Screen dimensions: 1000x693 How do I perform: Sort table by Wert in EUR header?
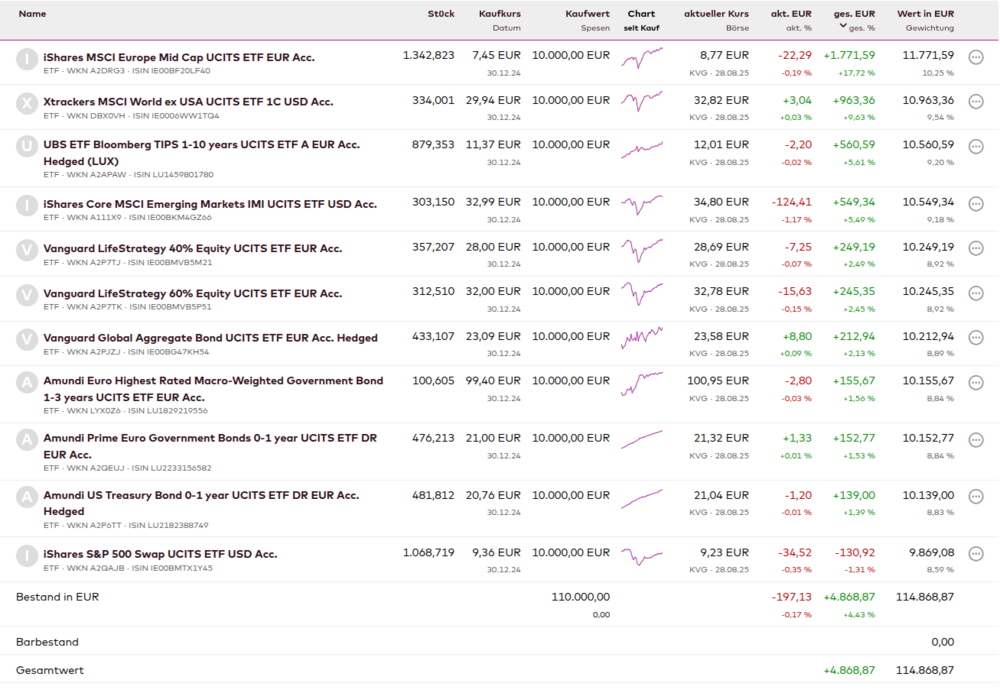[925, 13]
